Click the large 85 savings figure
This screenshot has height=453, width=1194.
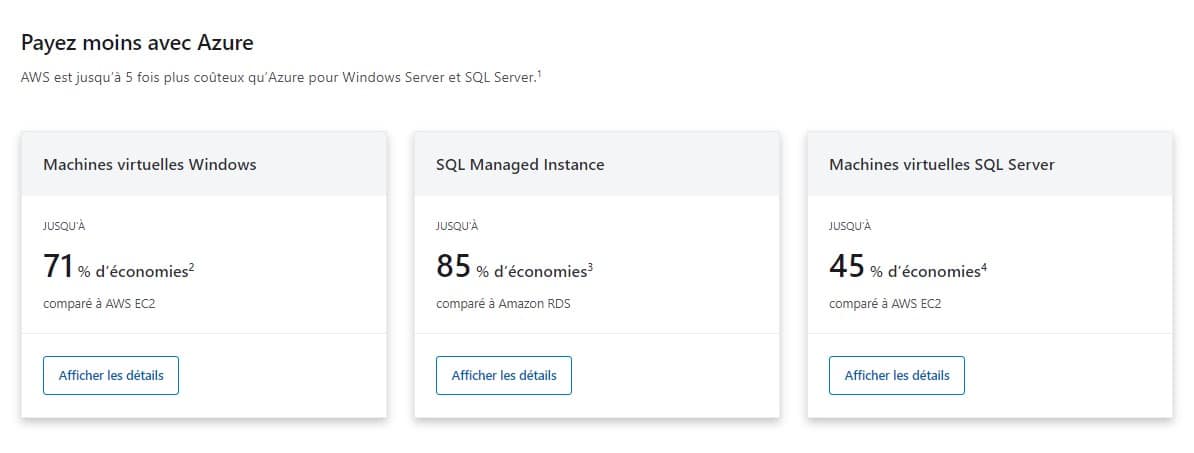click(453, 266)
